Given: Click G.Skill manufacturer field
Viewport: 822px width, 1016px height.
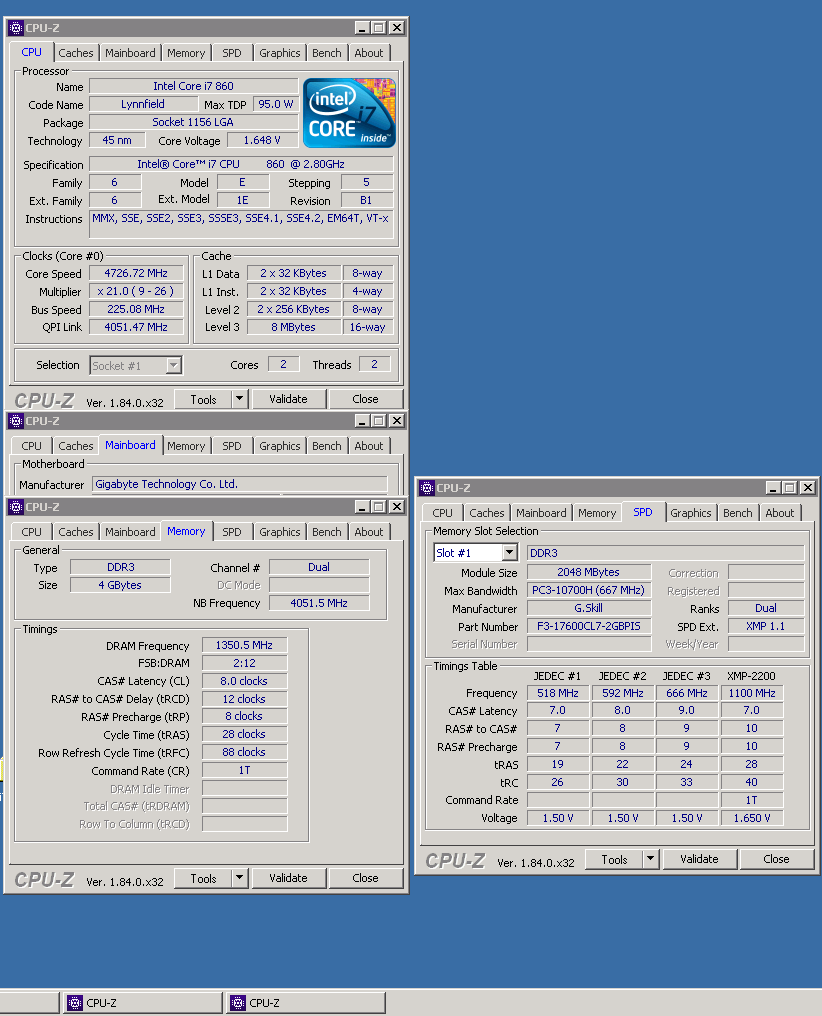Looking at the screenshot, I should [x=589, y=608].
